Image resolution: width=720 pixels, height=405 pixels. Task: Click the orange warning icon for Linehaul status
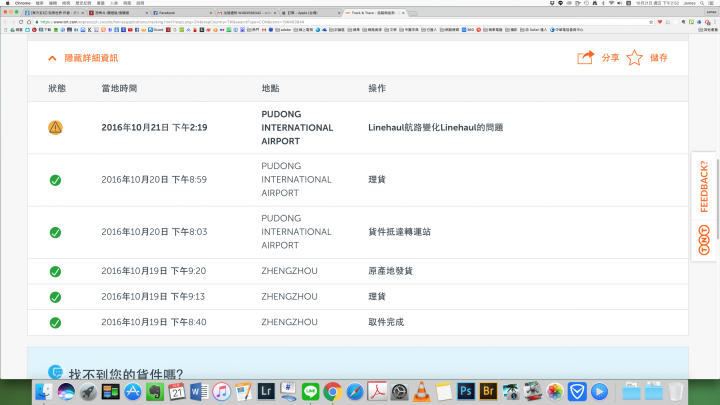coord(55,127)
